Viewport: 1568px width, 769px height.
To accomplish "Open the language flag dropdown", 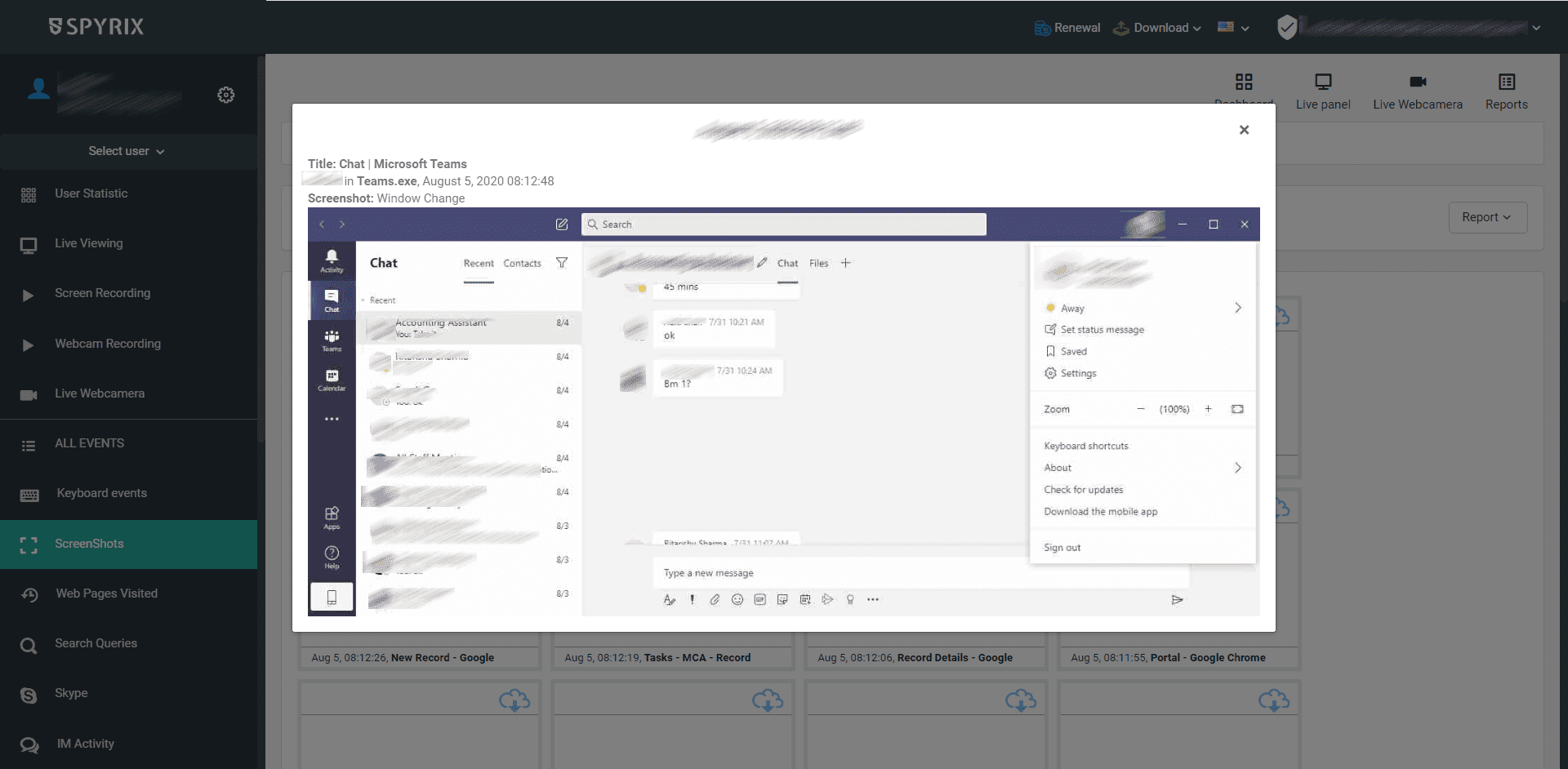I will (1233, 28).
